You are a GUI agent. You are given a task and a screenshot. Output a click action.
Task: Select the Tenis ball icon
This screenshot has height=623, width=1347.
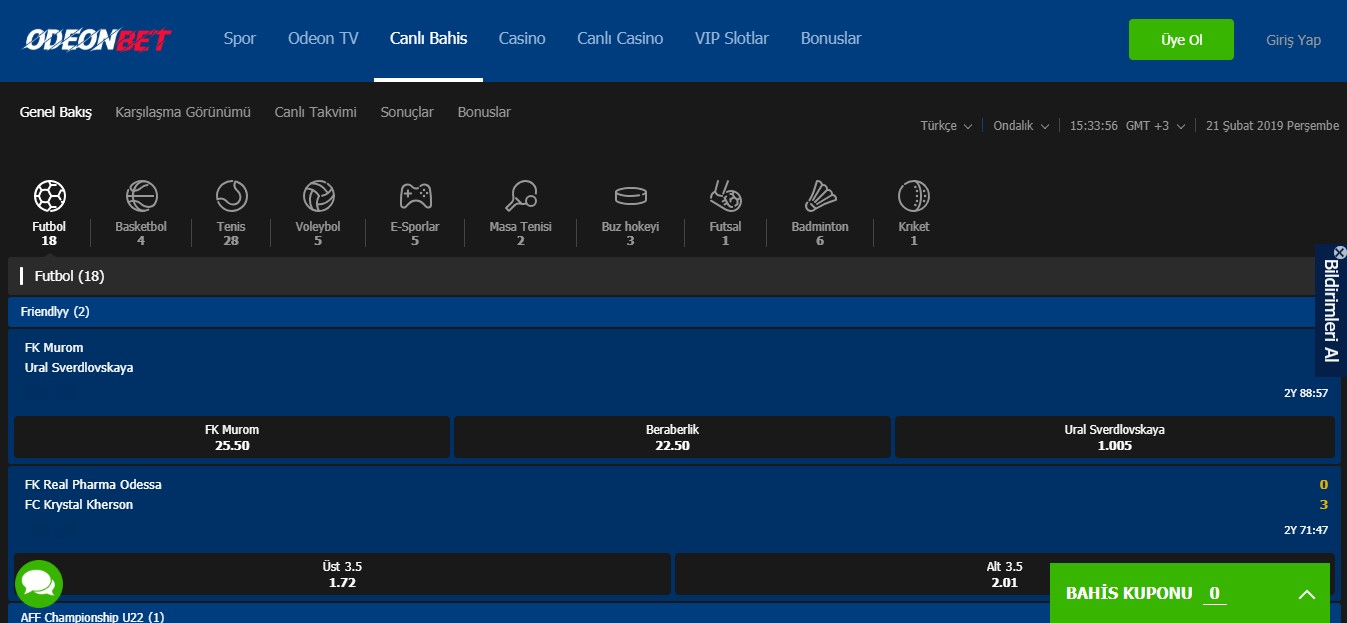[231, 195]
